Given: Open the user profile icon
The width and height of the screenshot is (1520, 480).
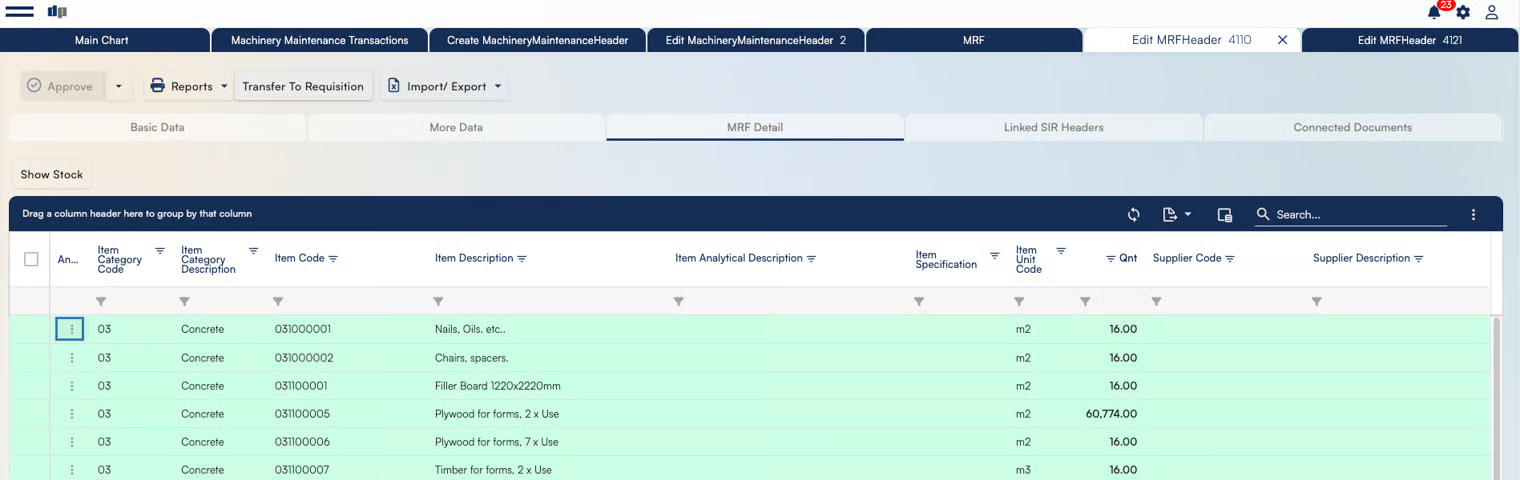Looking at the screenshot, I should [x=1491, y=13].
